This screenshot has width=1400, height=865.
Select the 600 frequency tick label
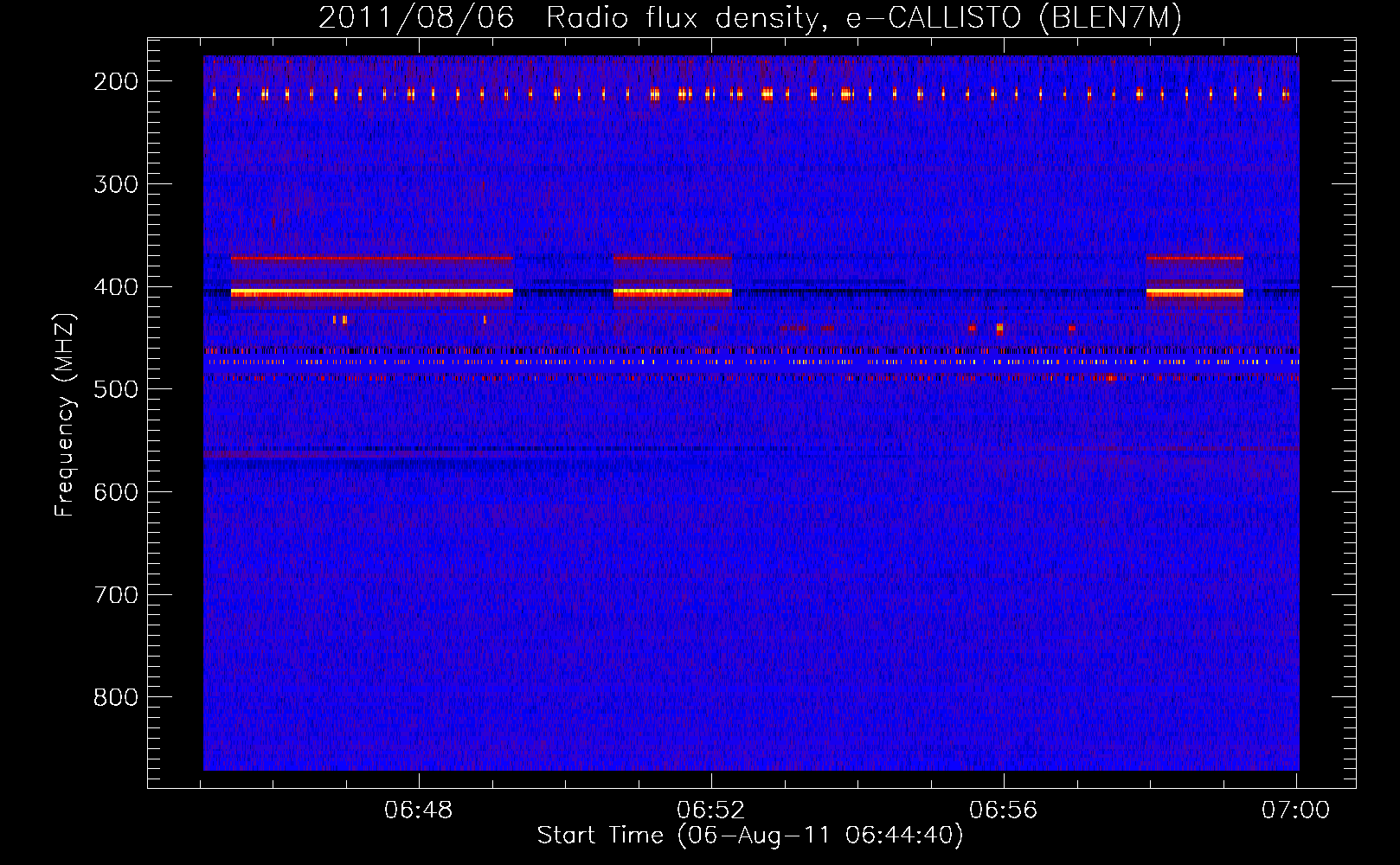point(116,492)
